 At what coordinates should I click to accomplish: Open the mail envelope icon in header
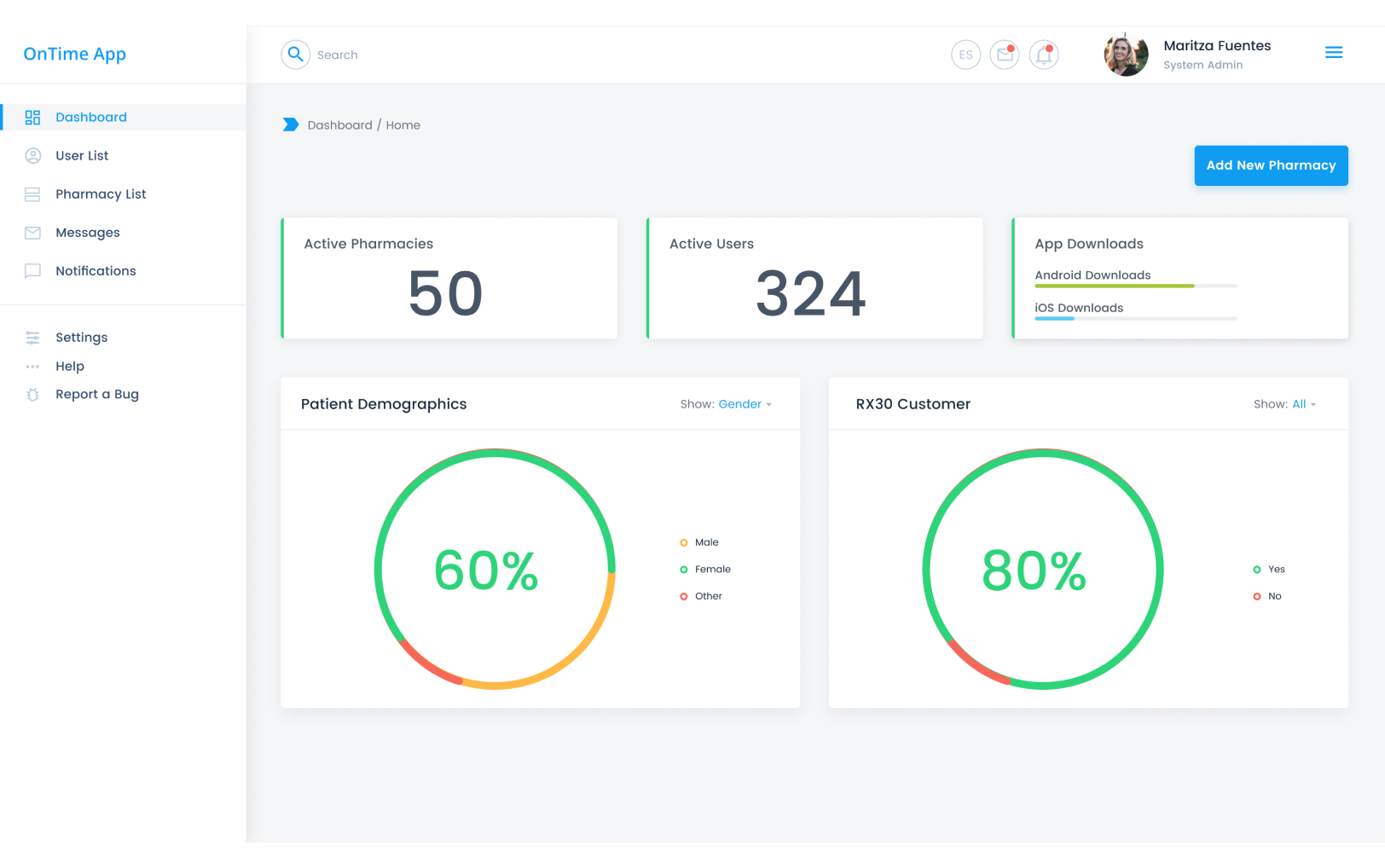click(1005, 55)
